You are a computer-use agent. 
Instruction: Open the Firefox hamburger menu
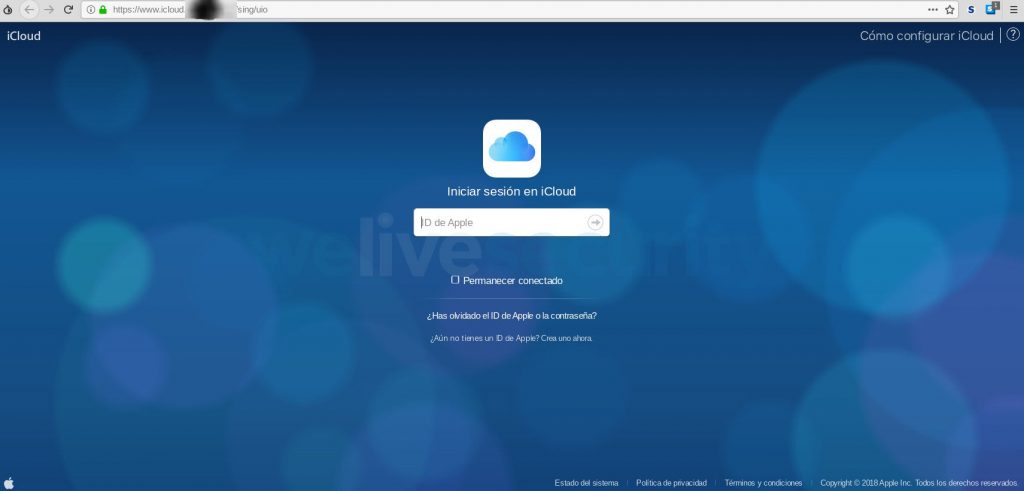pyautogui.click(x=1013, y=9)
